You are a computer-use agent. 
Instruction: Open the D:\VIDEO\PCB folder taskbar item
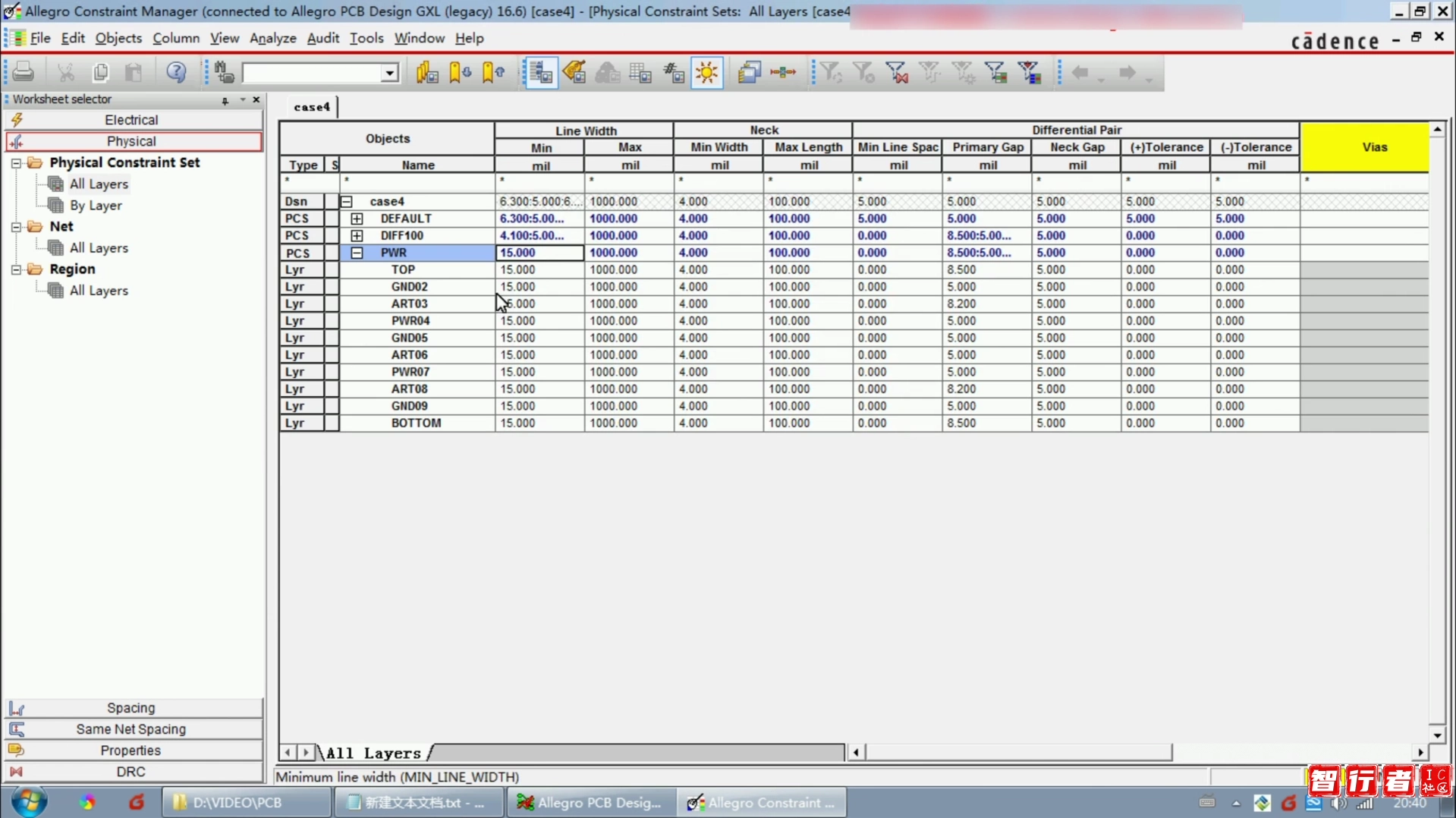(x=247, y=803)
